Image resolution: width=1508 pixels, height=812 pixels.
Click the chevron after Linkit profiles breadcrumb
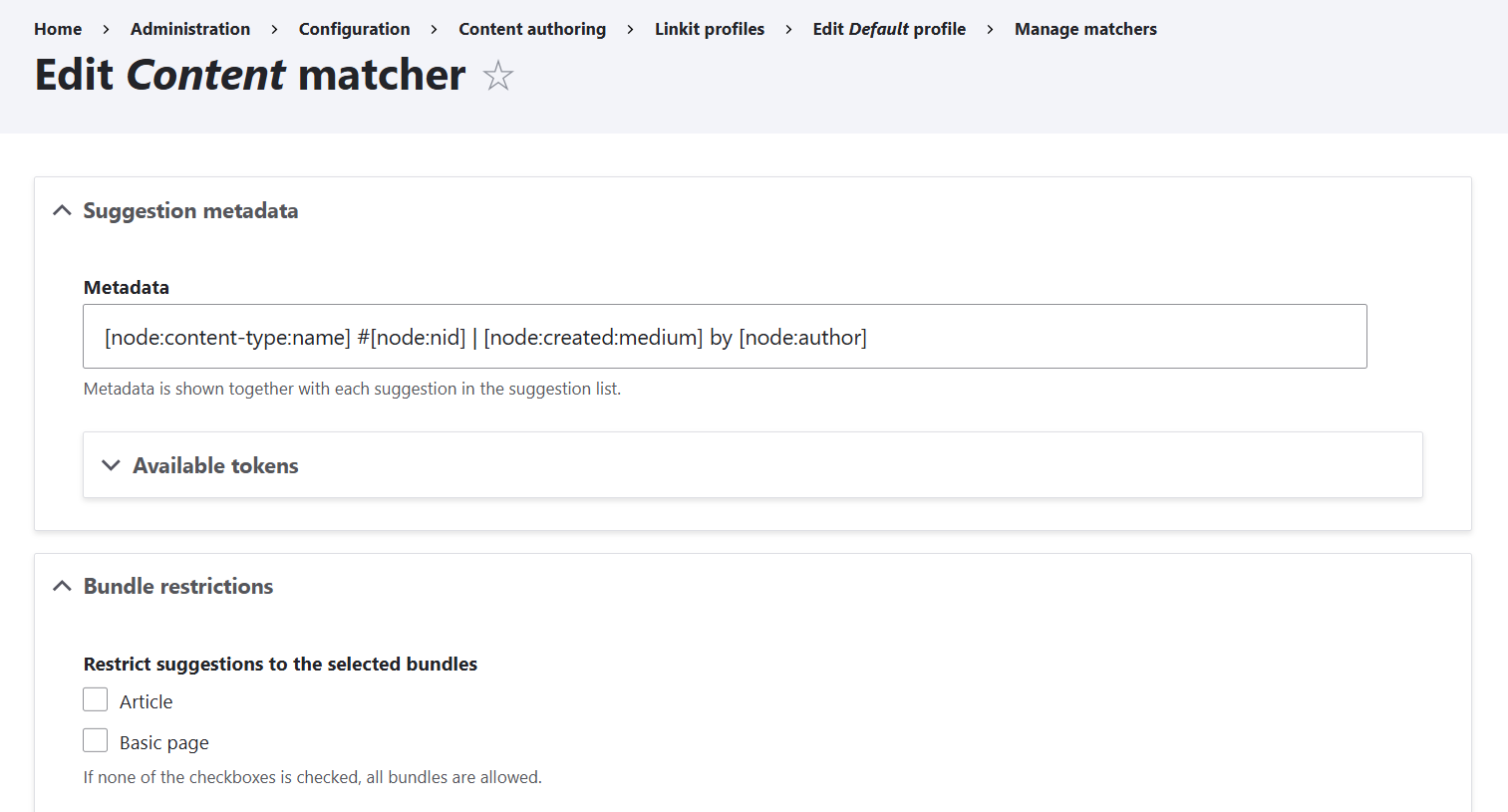click(x=788, y=29)
